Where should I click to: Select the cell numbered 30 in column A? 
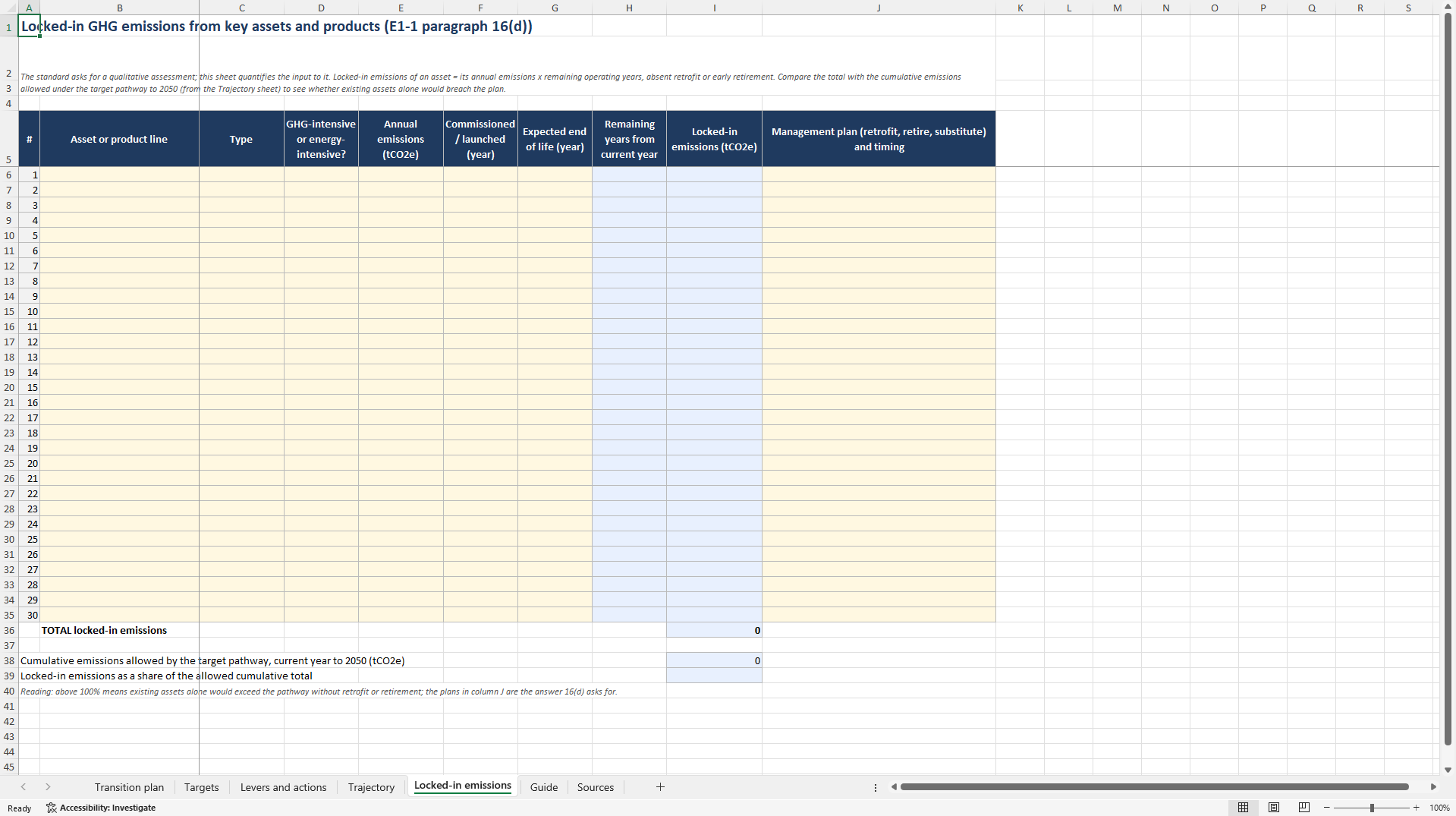point(29,615)
